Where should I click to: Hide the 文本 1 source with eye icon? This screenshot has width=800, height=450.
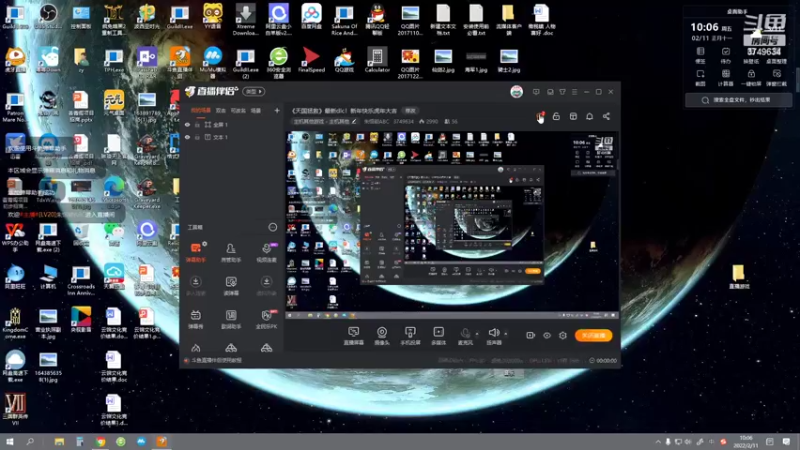187,137
